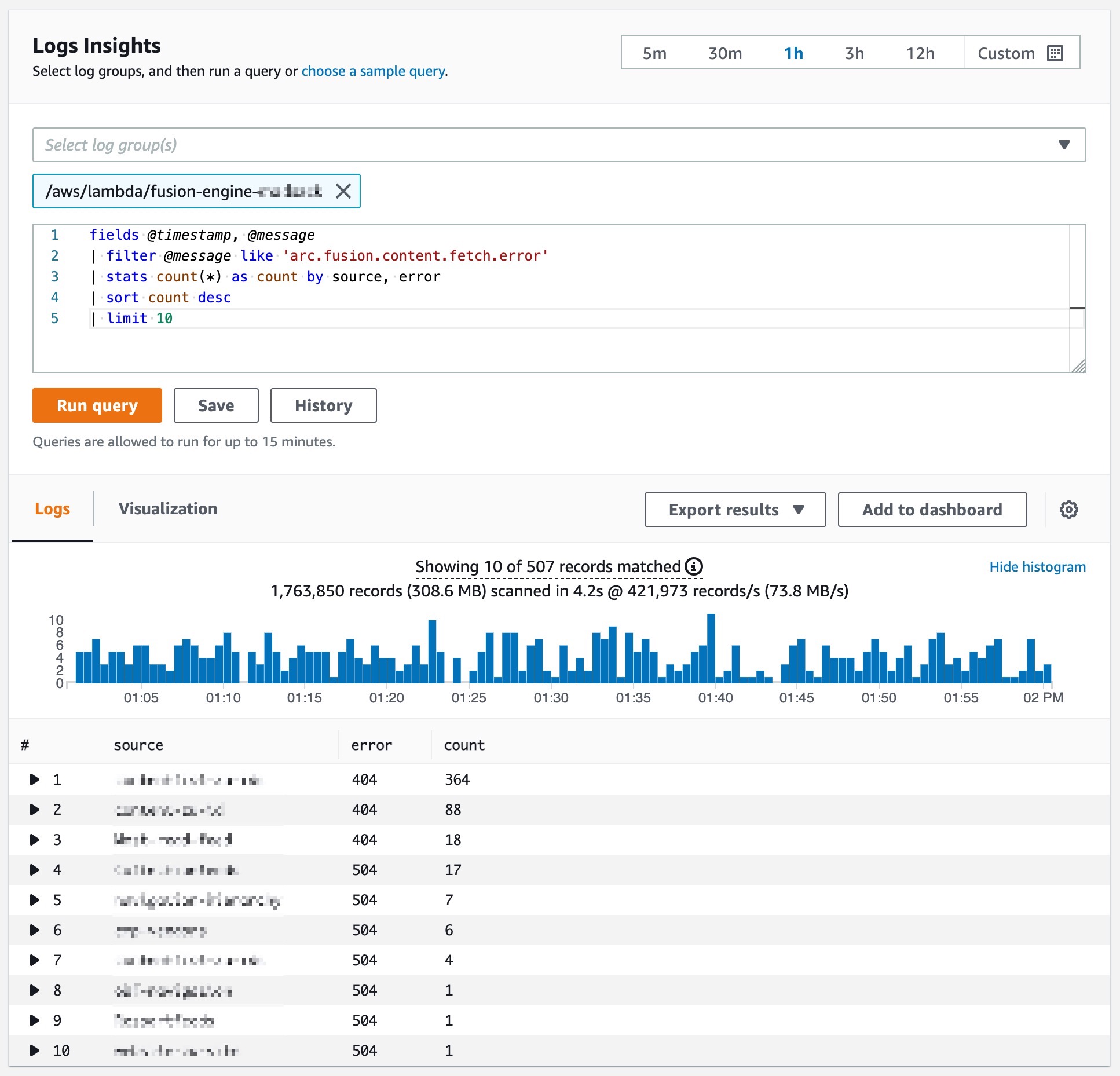1120x1076 pixels.
Task: Switch to the Visualization tab
Action: point(168,508)
